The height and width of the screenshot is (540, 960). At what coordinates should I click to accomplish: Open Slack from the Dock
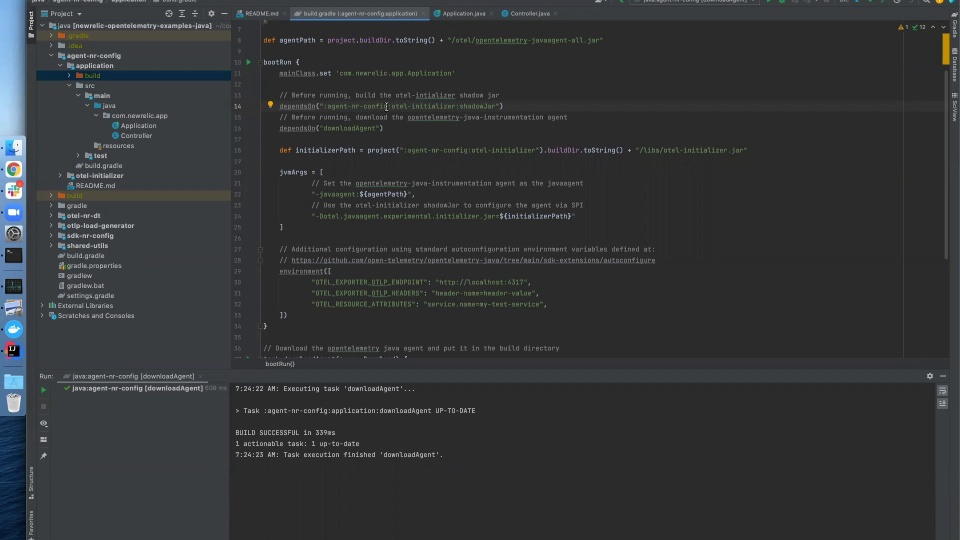coord(13,191)
